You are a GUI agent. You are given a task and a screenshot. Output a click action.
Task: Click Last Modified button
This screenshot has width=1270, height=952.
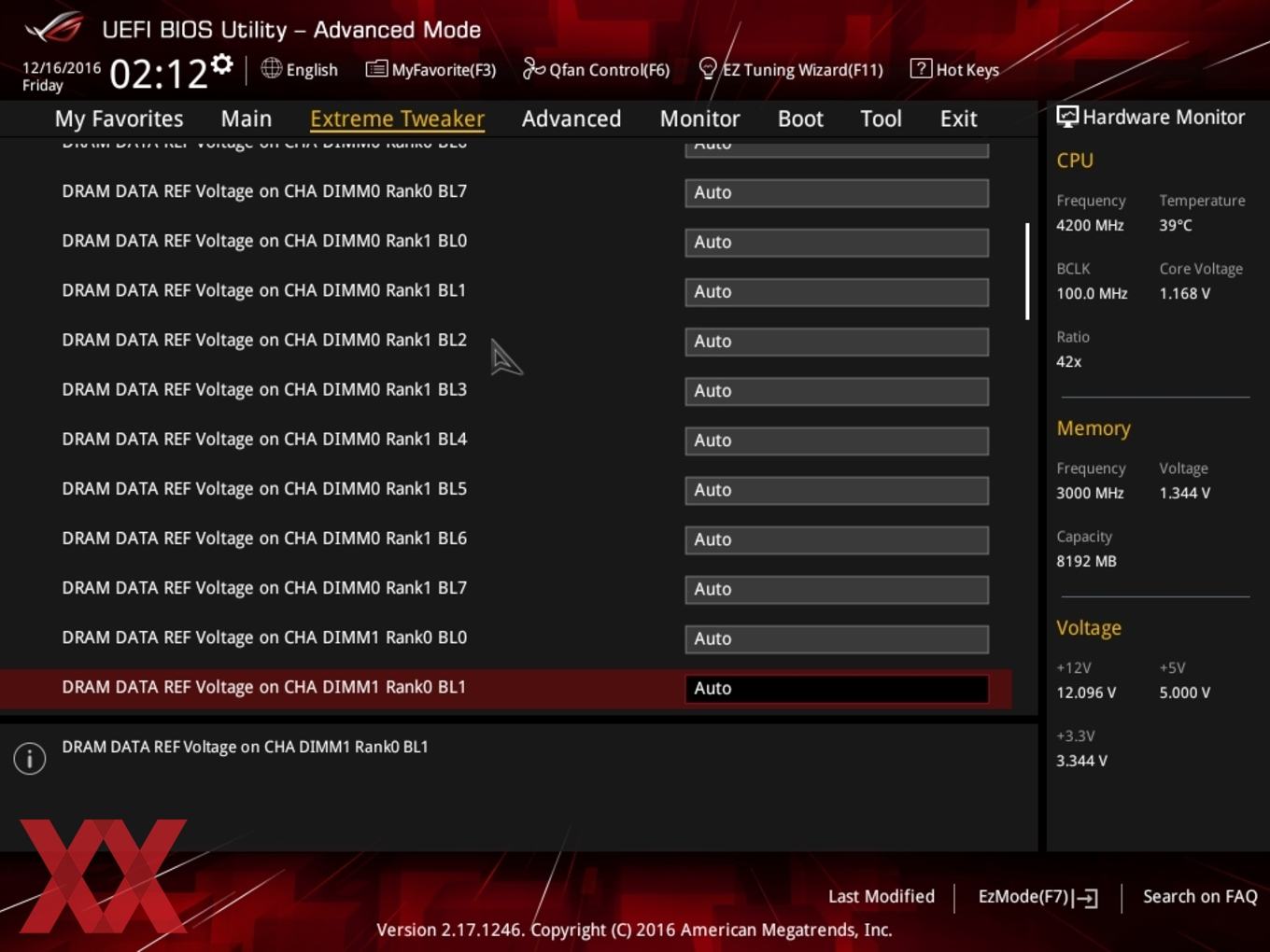pyautogui.click(x=882, y=896)
